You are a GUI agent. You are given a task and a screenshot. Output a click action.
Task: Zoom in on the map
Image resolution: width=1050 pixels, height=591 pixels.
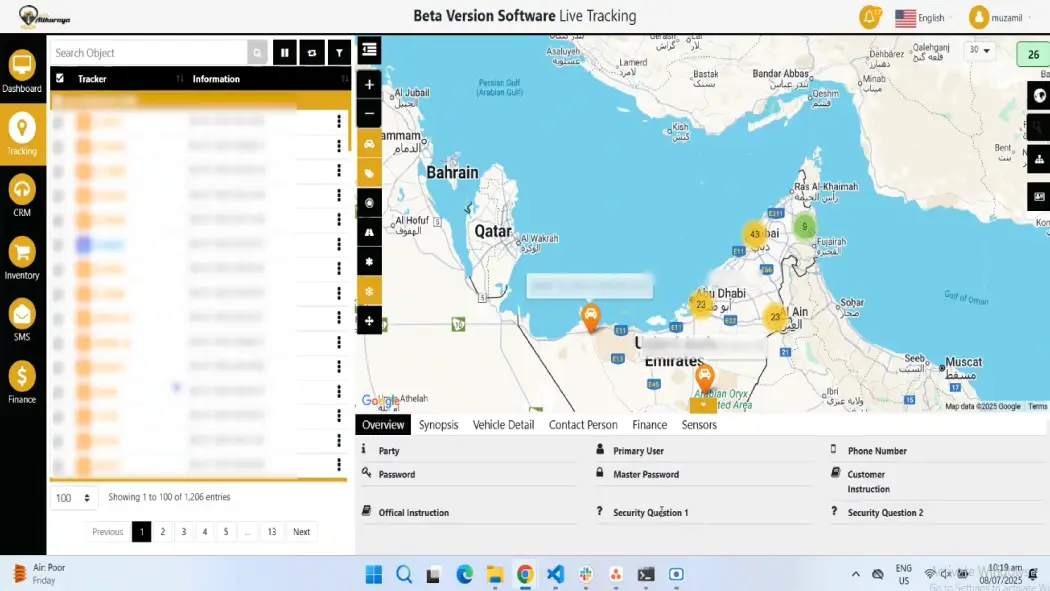pos(369,85)
